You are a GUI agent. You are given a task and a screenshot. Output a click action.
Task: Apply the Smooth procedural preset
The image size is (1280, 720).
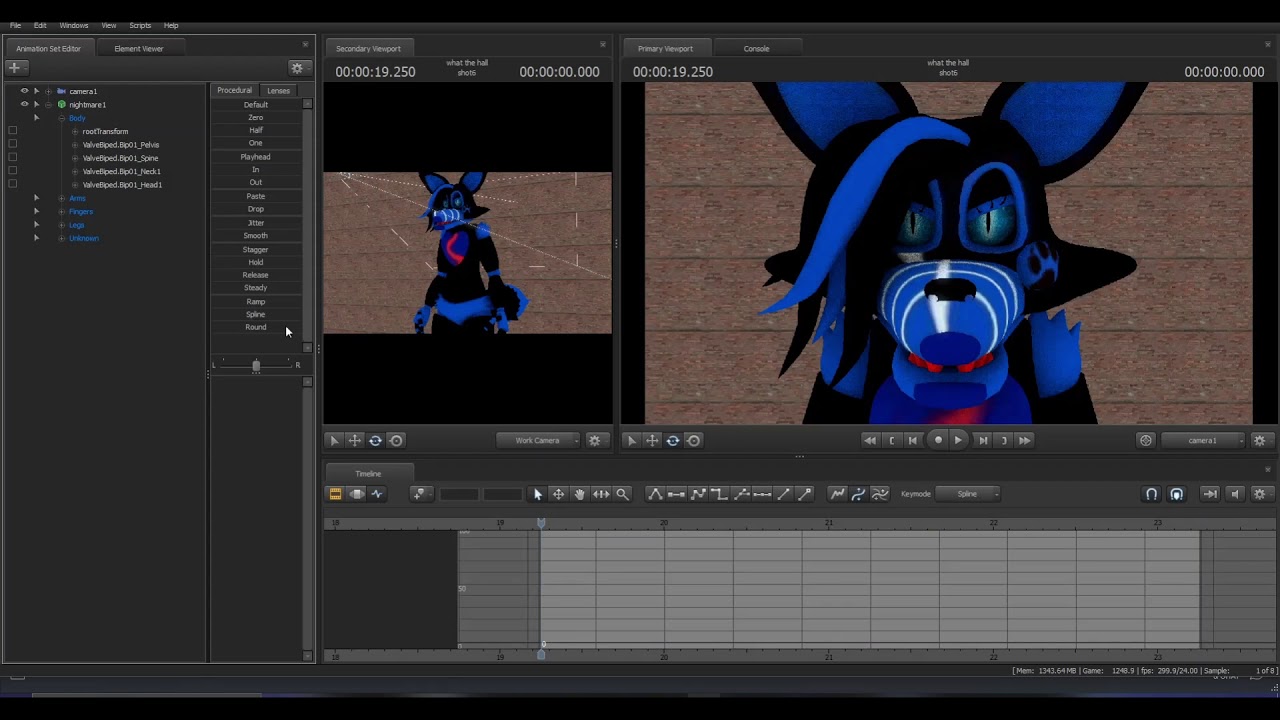point(256,236)
